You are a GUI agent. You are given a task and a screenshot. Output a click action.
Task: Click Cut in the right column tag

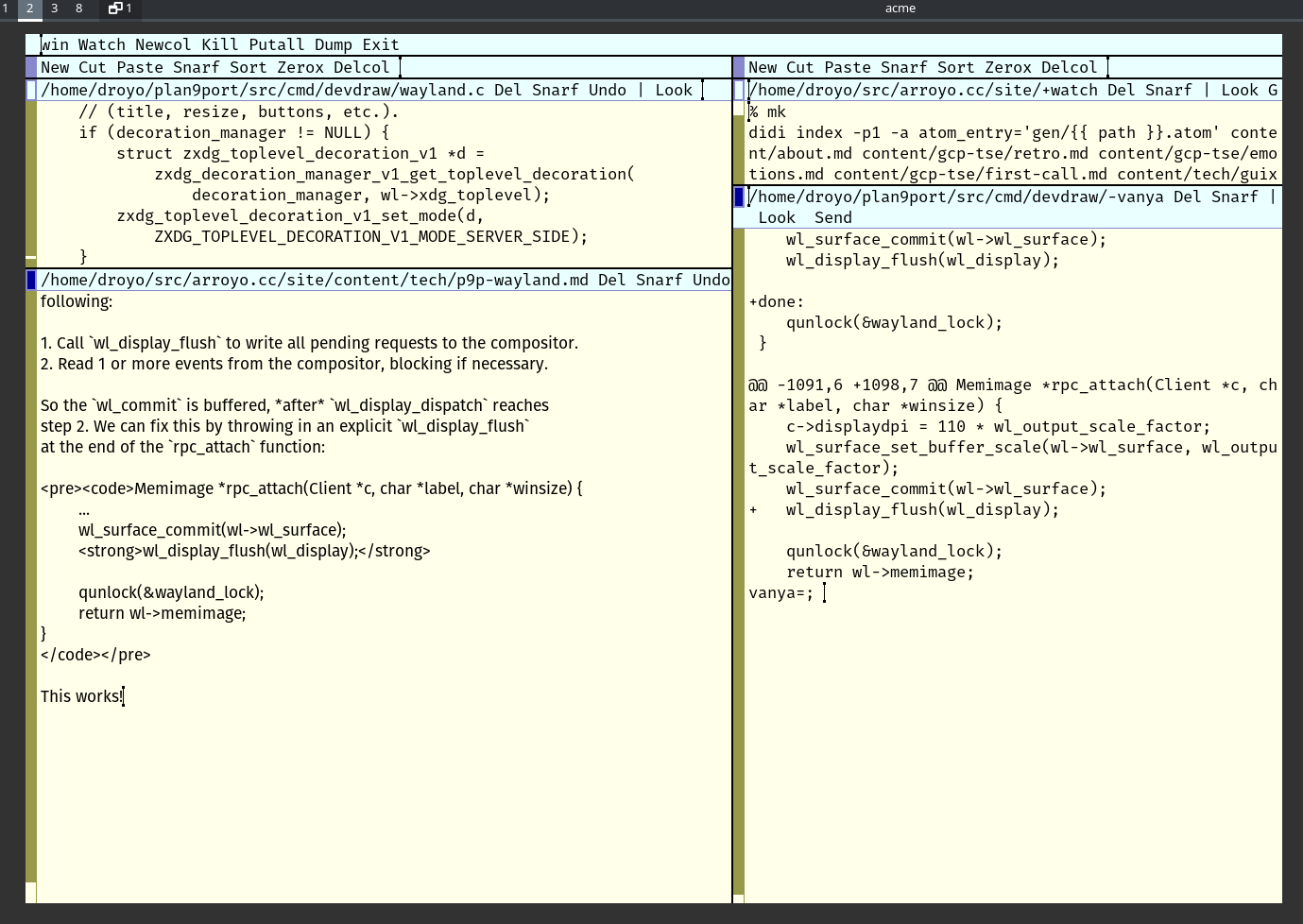click(800, 67)
